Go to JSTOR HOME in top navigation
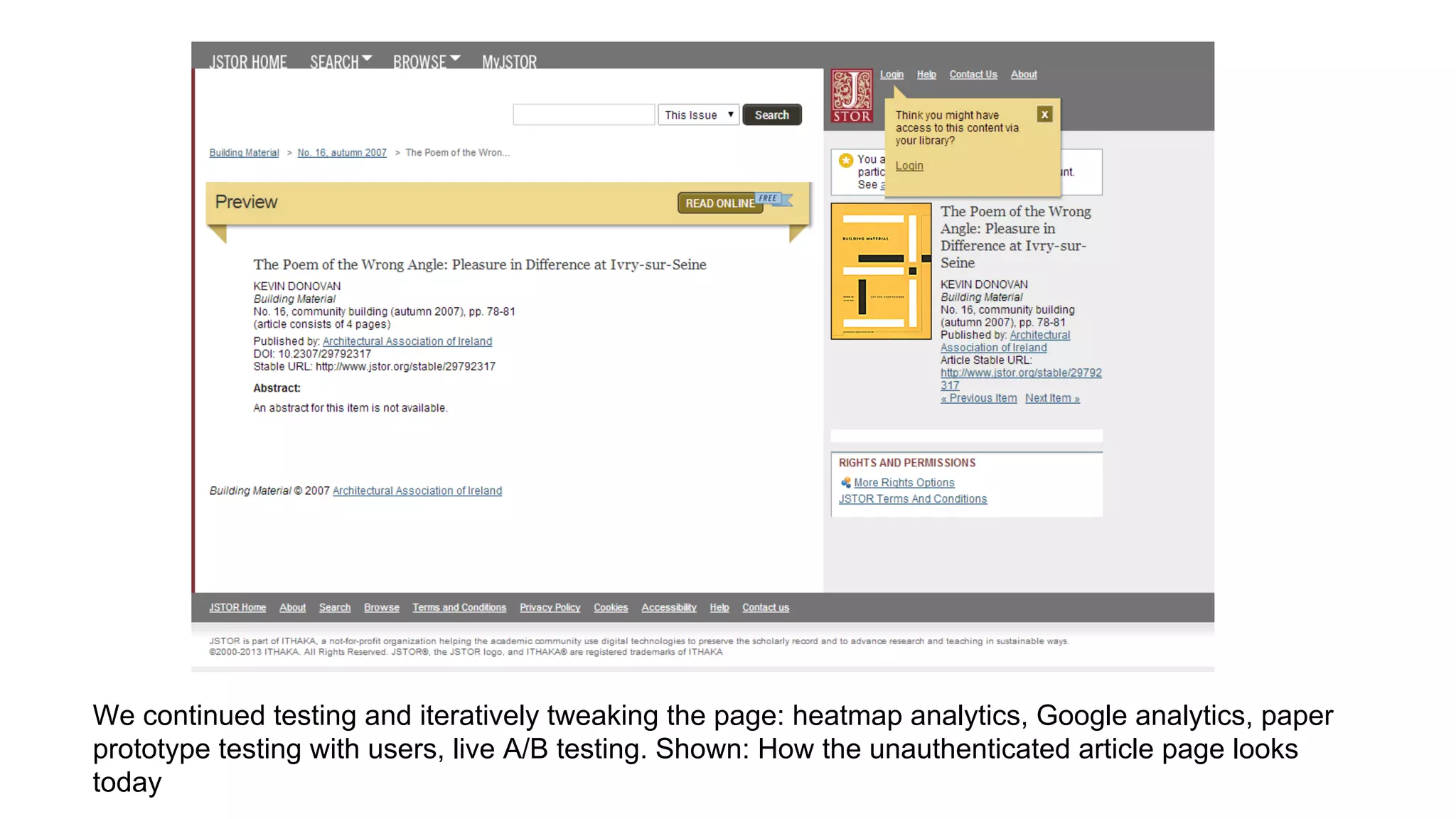1456x819 pixels. pyautogui.click(x=248, y=62)
